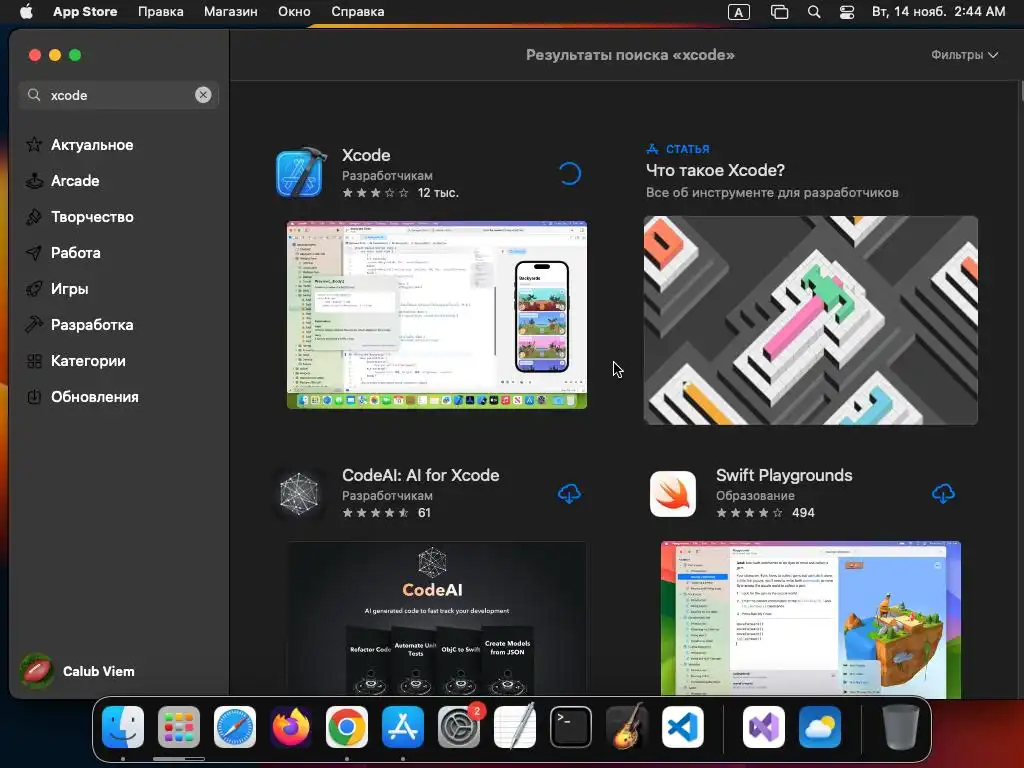Open Swift Playgrounds title

[784, 475]
